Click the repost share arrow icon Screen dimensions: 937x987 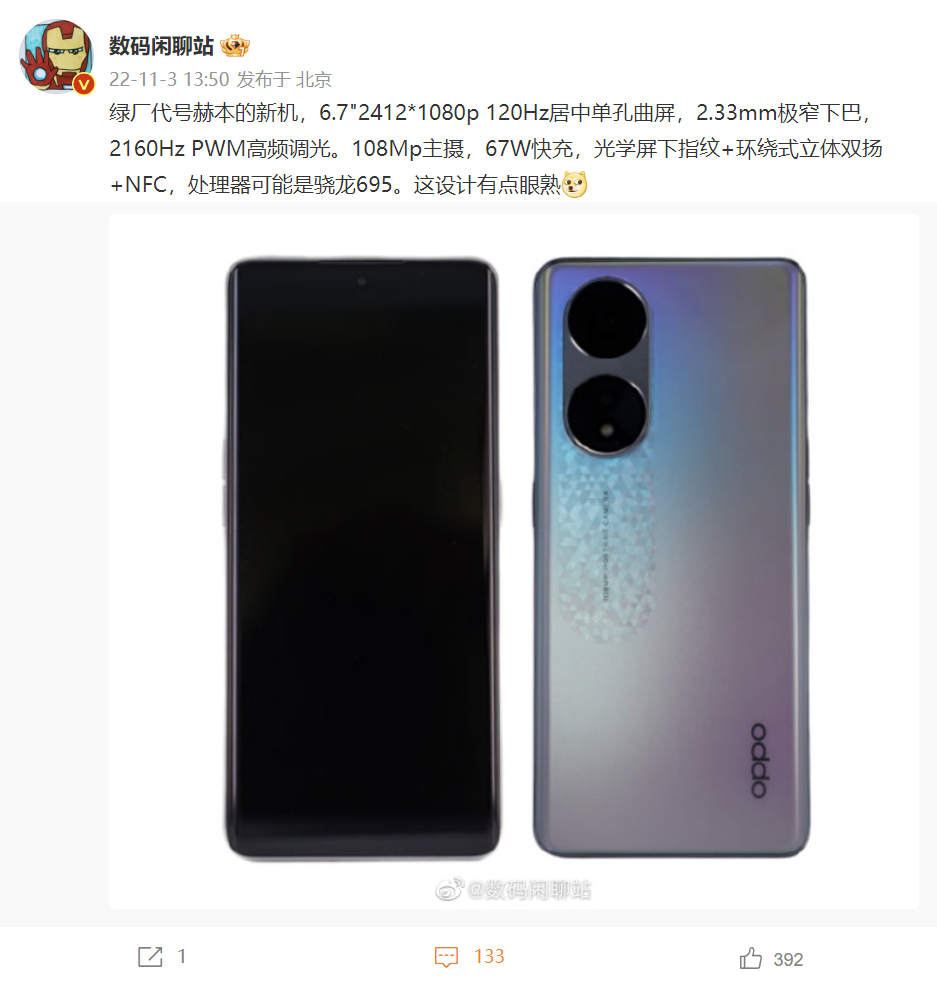point(150,957)
